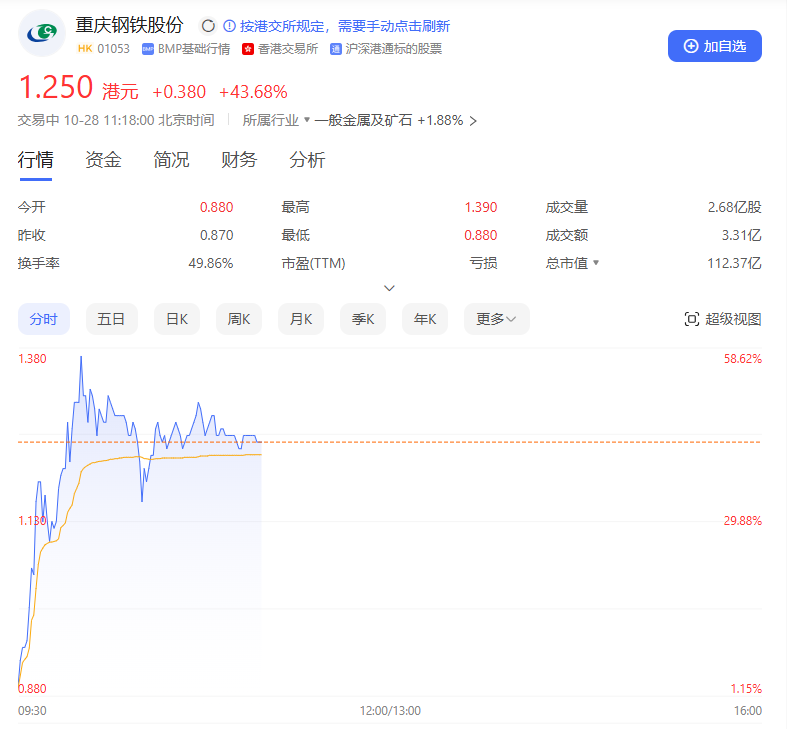Click 昨收 value 0.870

(216, 235)
